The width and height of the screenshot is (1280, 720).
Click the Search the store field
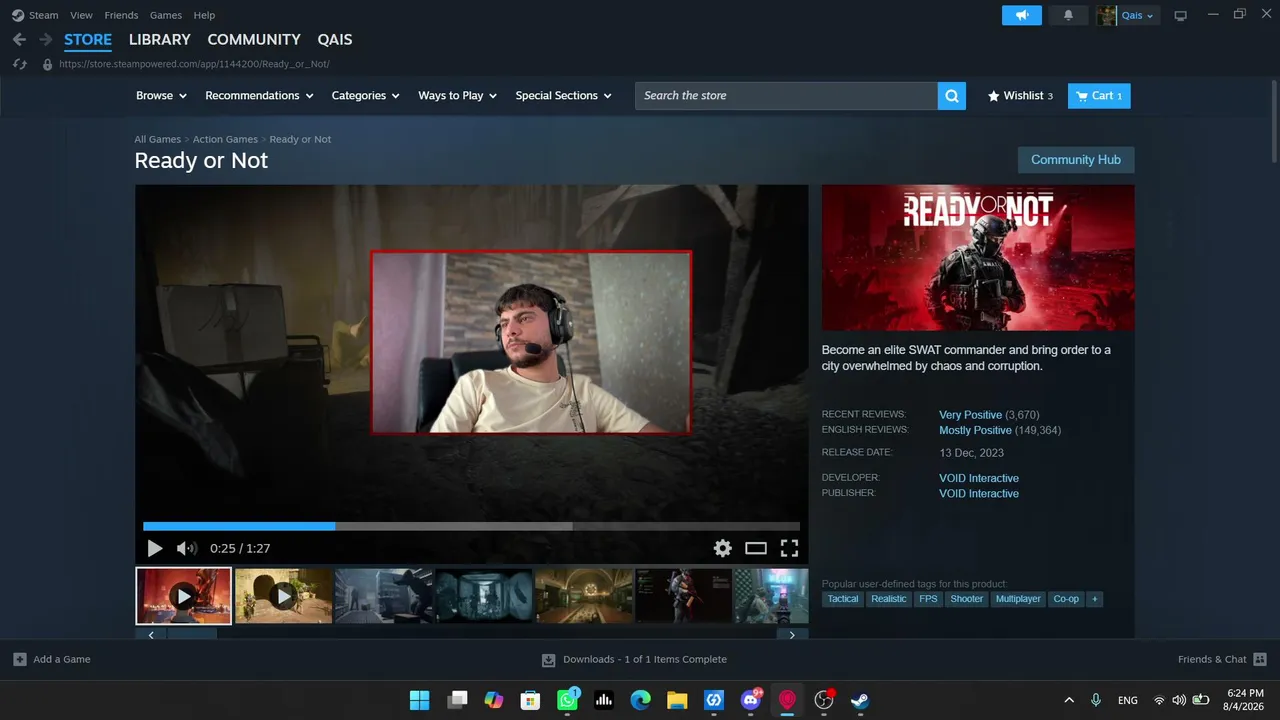pyautogui.click(x=786, y=96)
